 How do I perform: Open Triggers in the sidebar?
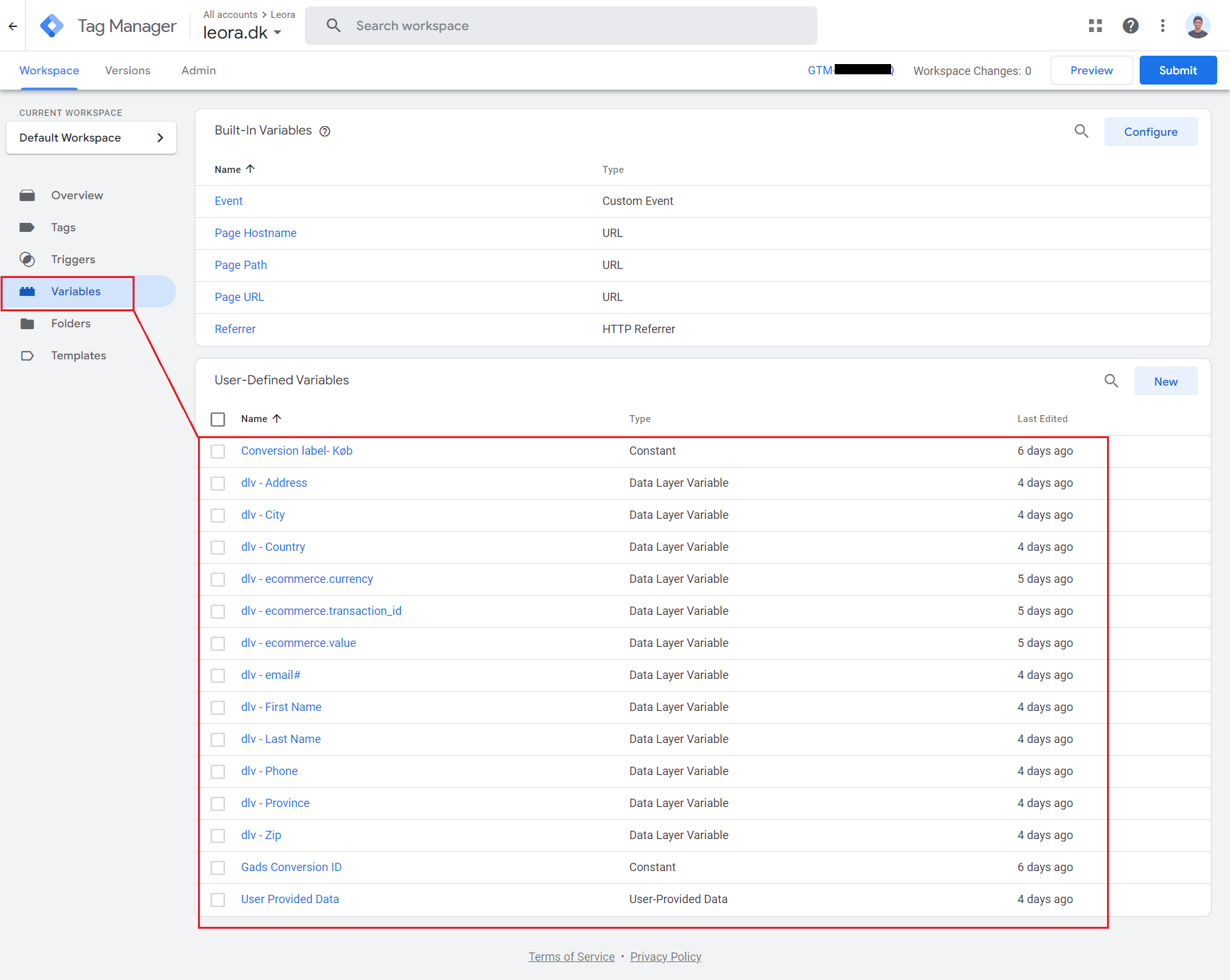[x=73, y=259]
